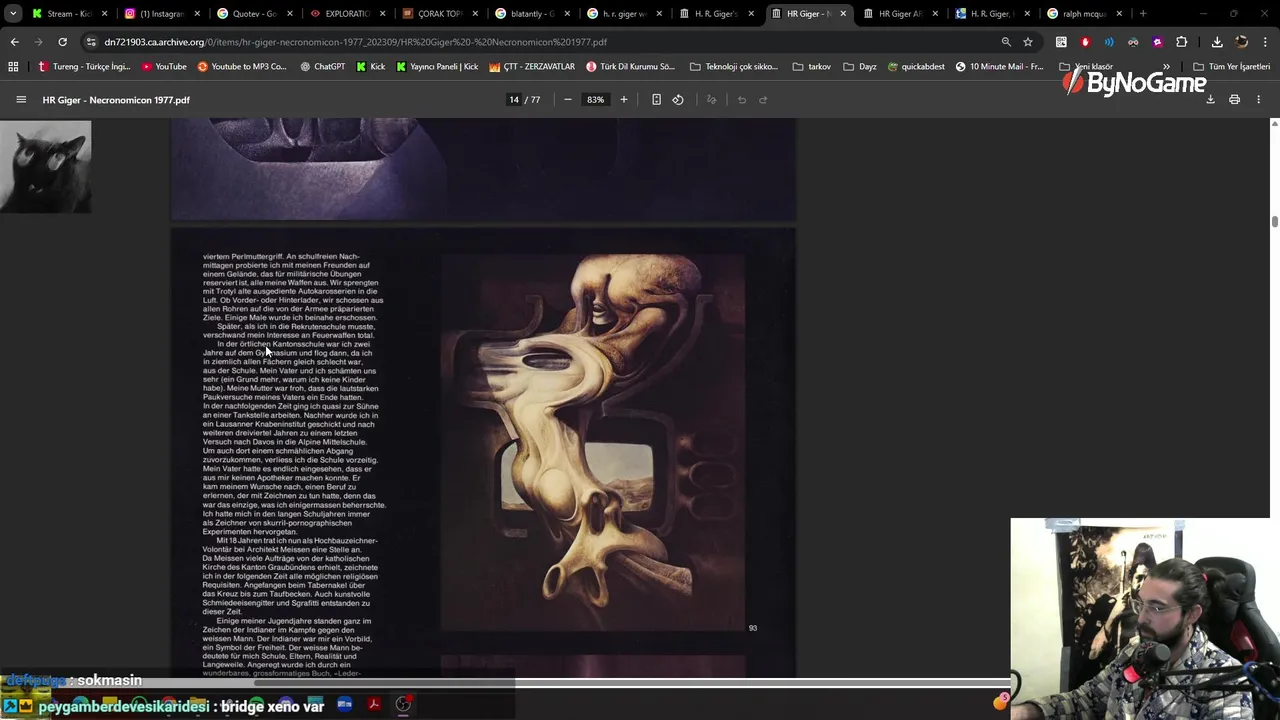Open Tureng - Türkçe İngilizce bookmark
The height and width of the screenshot is (720, 1280).
(84, 67)
